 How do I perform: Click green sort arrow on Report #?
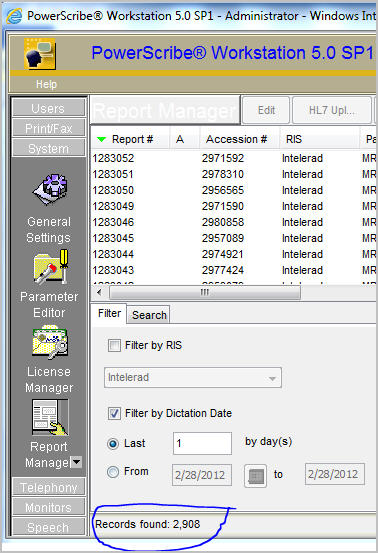pos(102,139)
